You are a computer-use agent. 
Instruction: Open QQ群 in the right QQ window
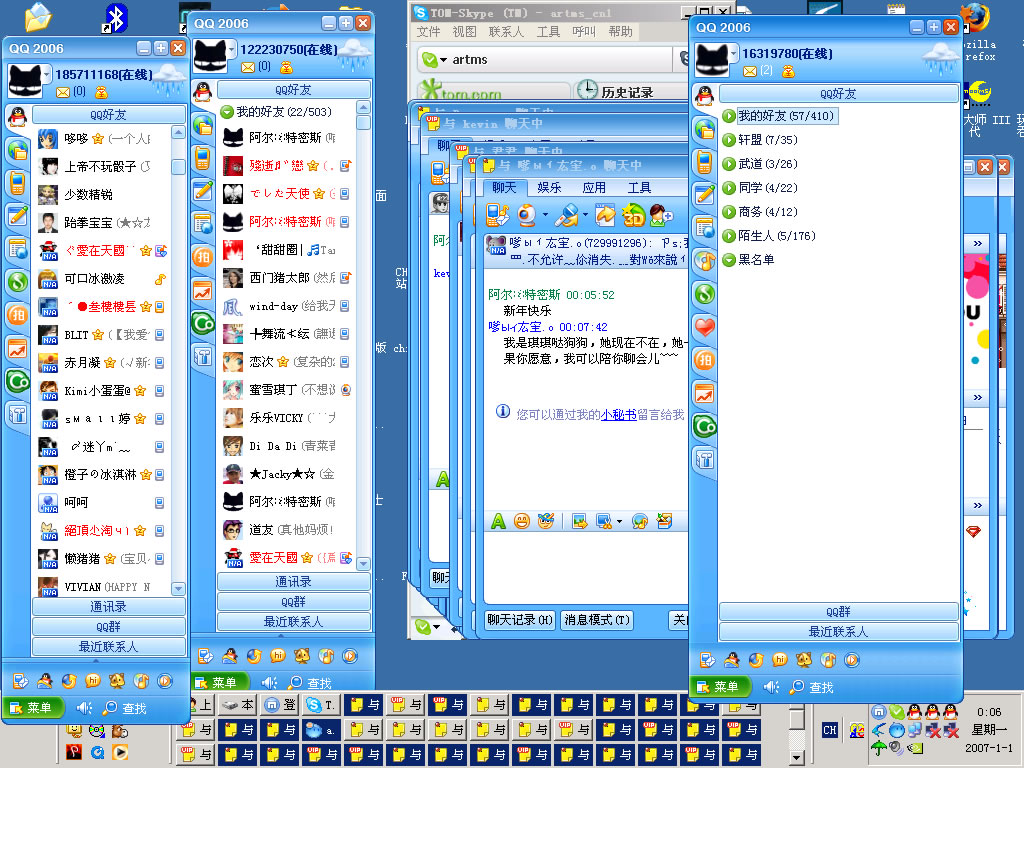[x=839, y=612]
